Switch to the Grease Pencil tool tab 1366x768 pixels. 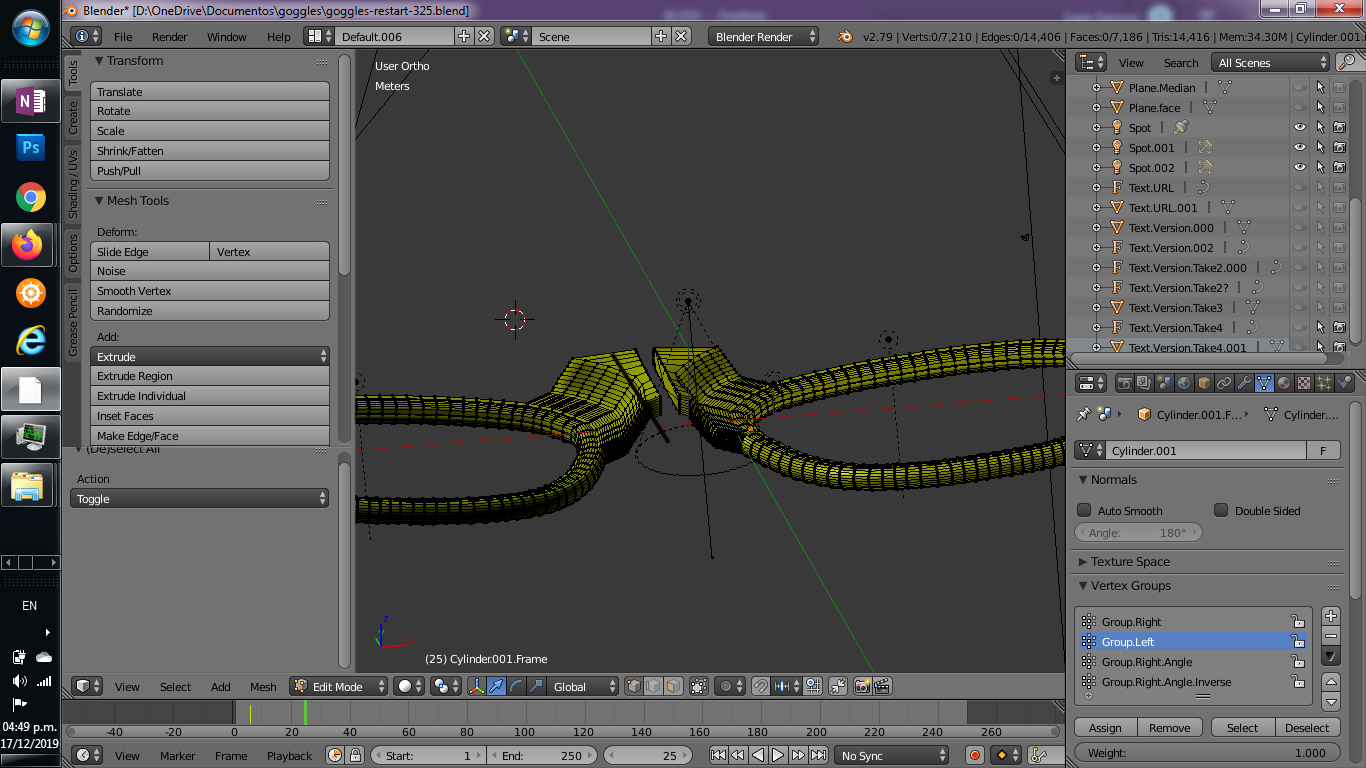coord(73,322)
